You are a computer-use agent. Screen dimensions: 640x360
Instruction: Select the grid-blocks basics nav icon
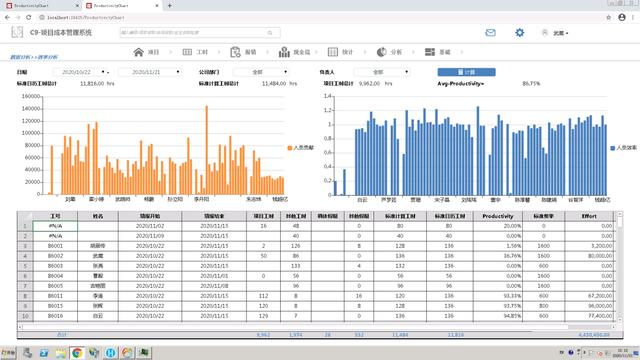[x=430, y=52]
